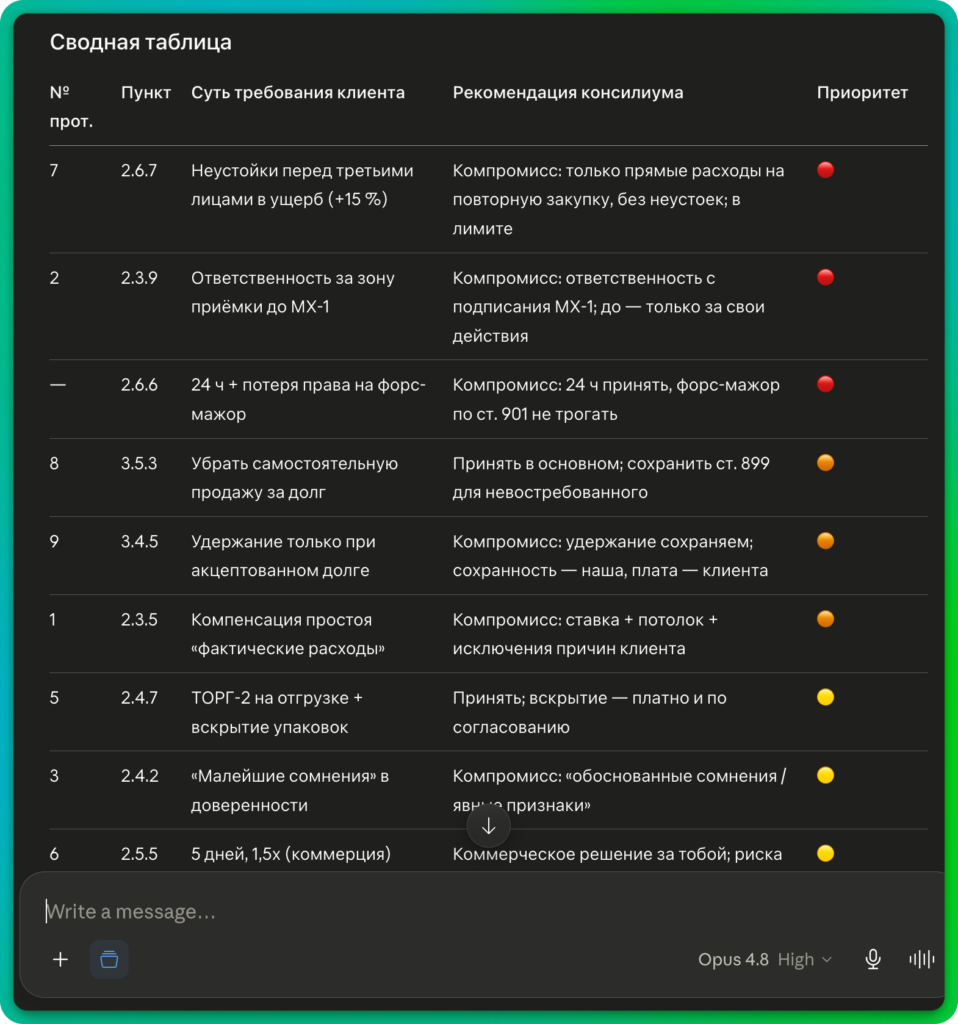Select cell Неустойки перед третьими лицами
The width and height of the screenshot is (958, 1024).
(302, 185)
